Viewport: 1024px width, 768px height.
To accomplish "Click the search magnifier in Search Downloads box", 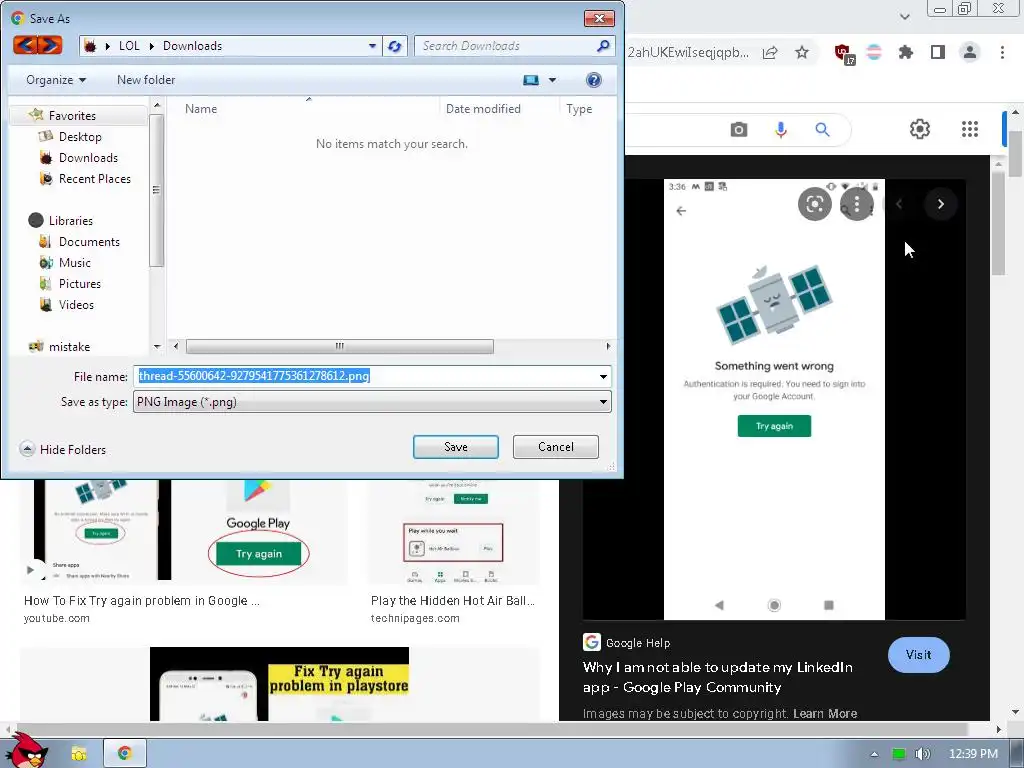I will click(603, 46).
